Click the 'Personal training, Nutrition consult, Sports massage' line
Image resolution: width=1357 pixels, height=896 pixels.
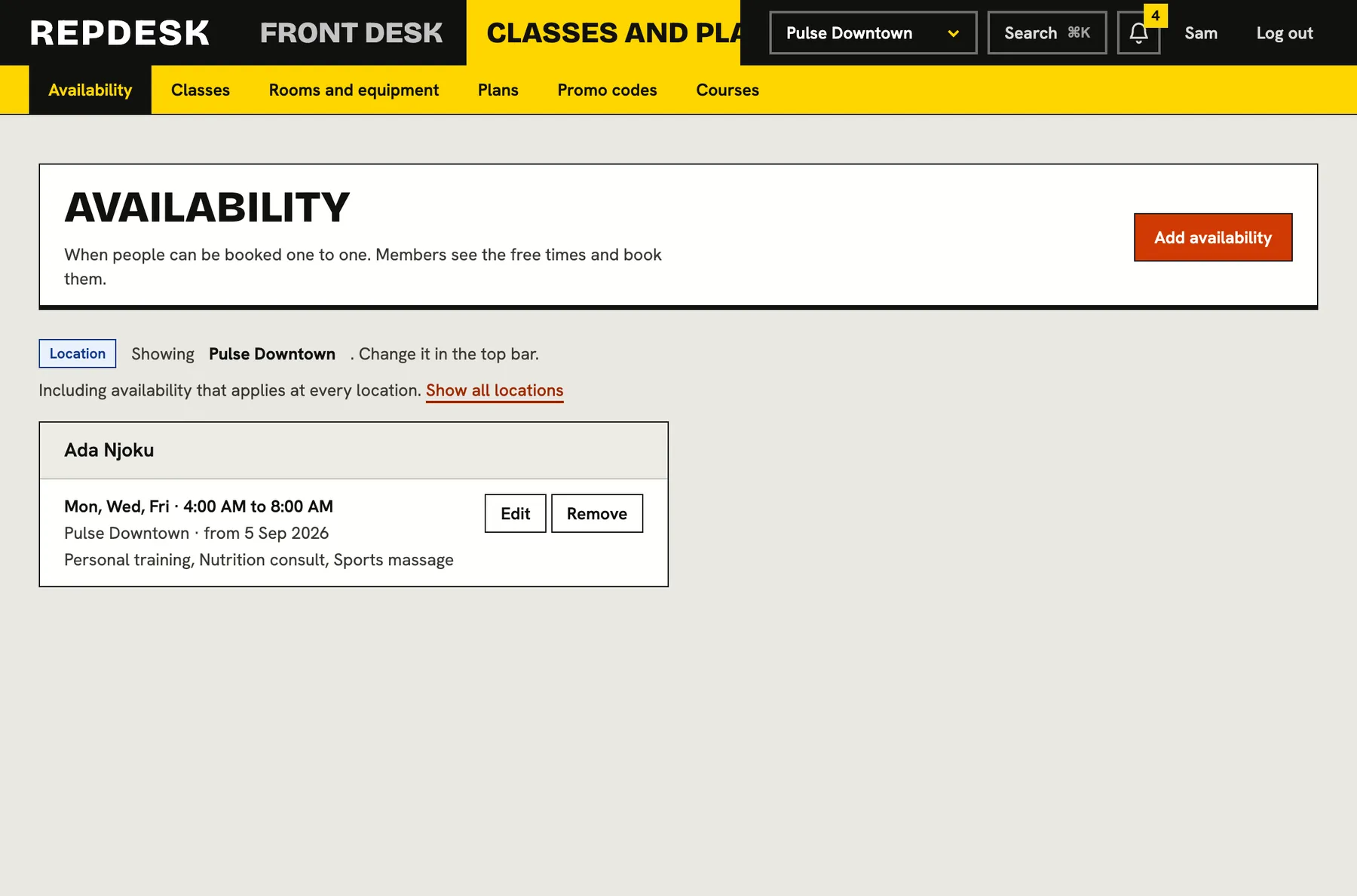click(259, 560)
